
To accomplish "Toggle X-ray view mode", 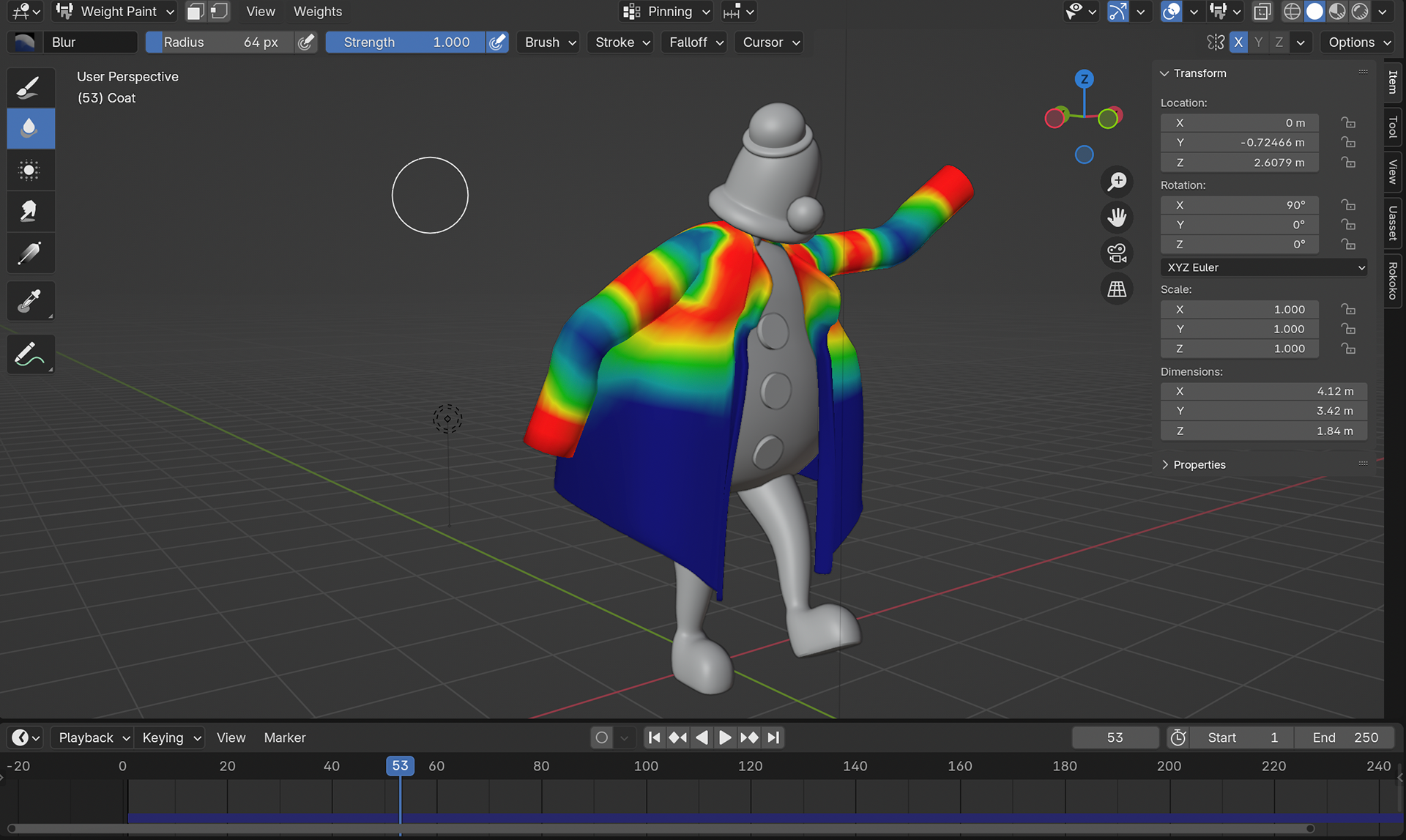I will pyautogui.click(x=1262, y=12).
